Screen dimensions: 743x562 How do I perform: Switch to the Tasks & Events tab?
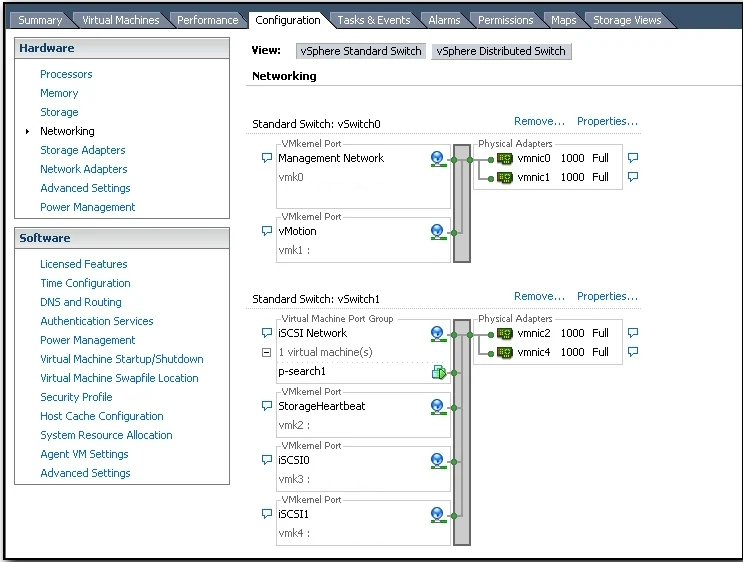pyautogui.click(x=373, y=20)
